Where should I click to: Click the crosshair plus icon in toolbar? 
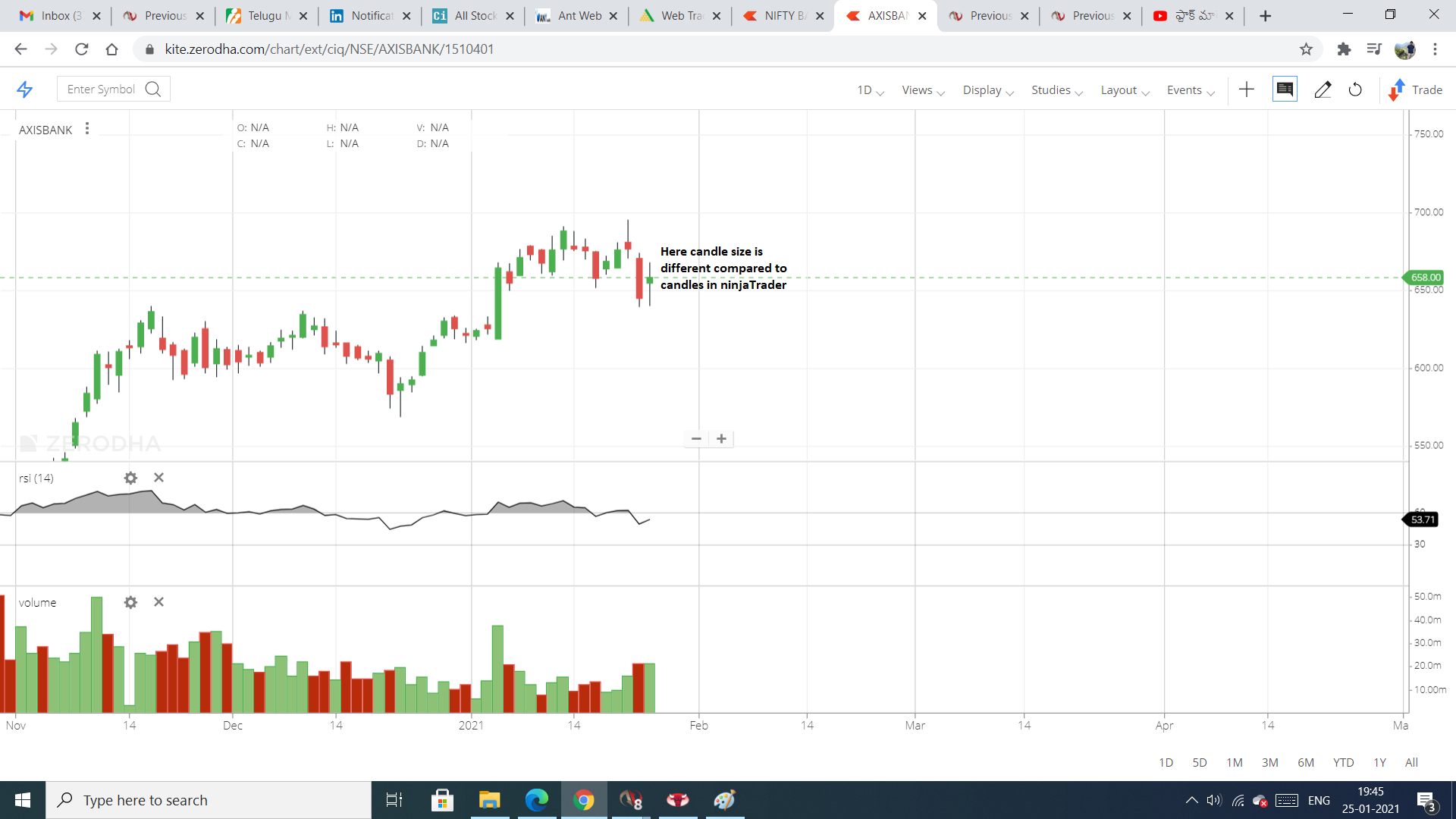[x=1247, y=89]
